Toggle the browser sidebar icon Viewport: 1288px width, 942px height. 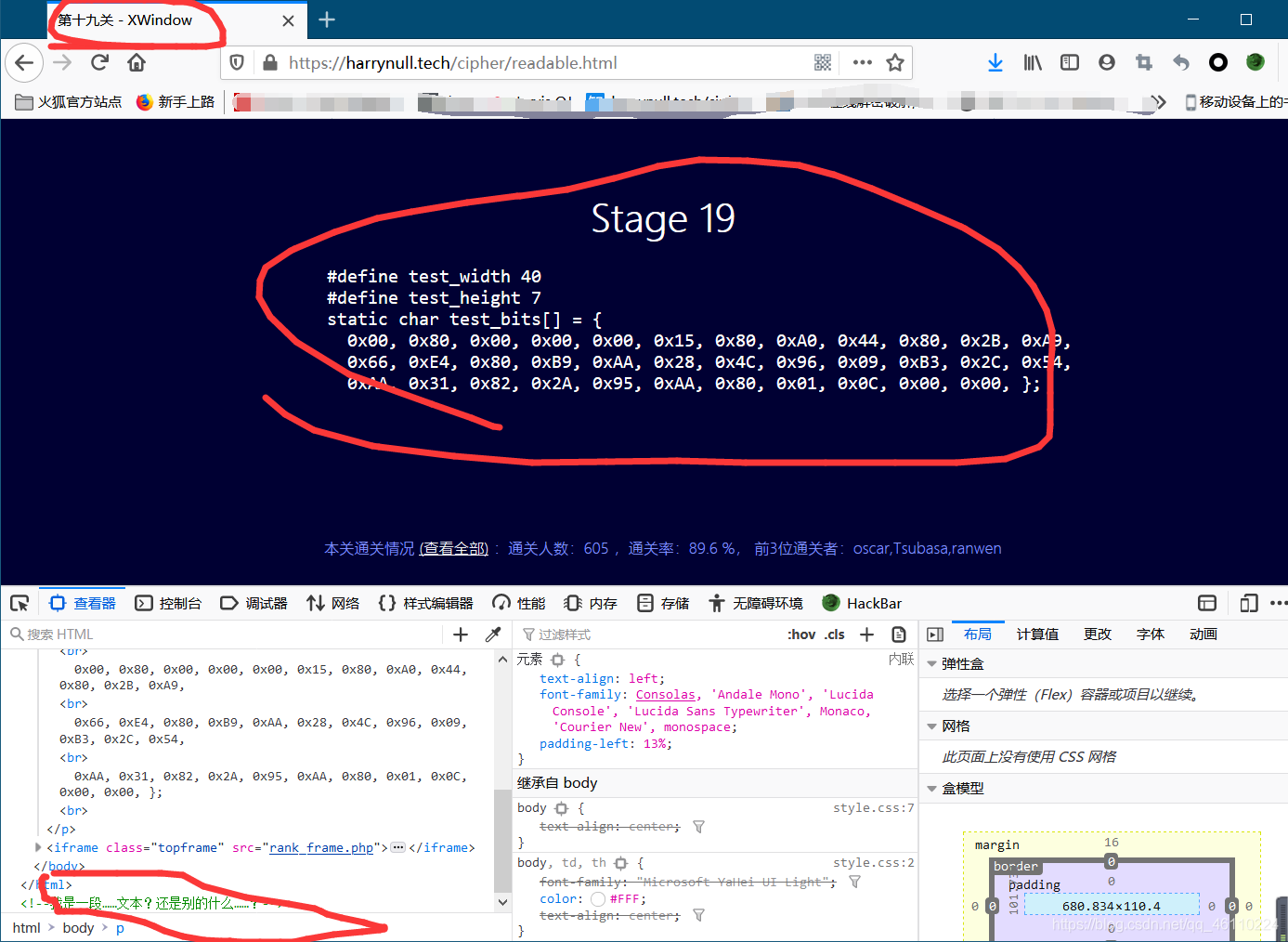point(1070,62)
